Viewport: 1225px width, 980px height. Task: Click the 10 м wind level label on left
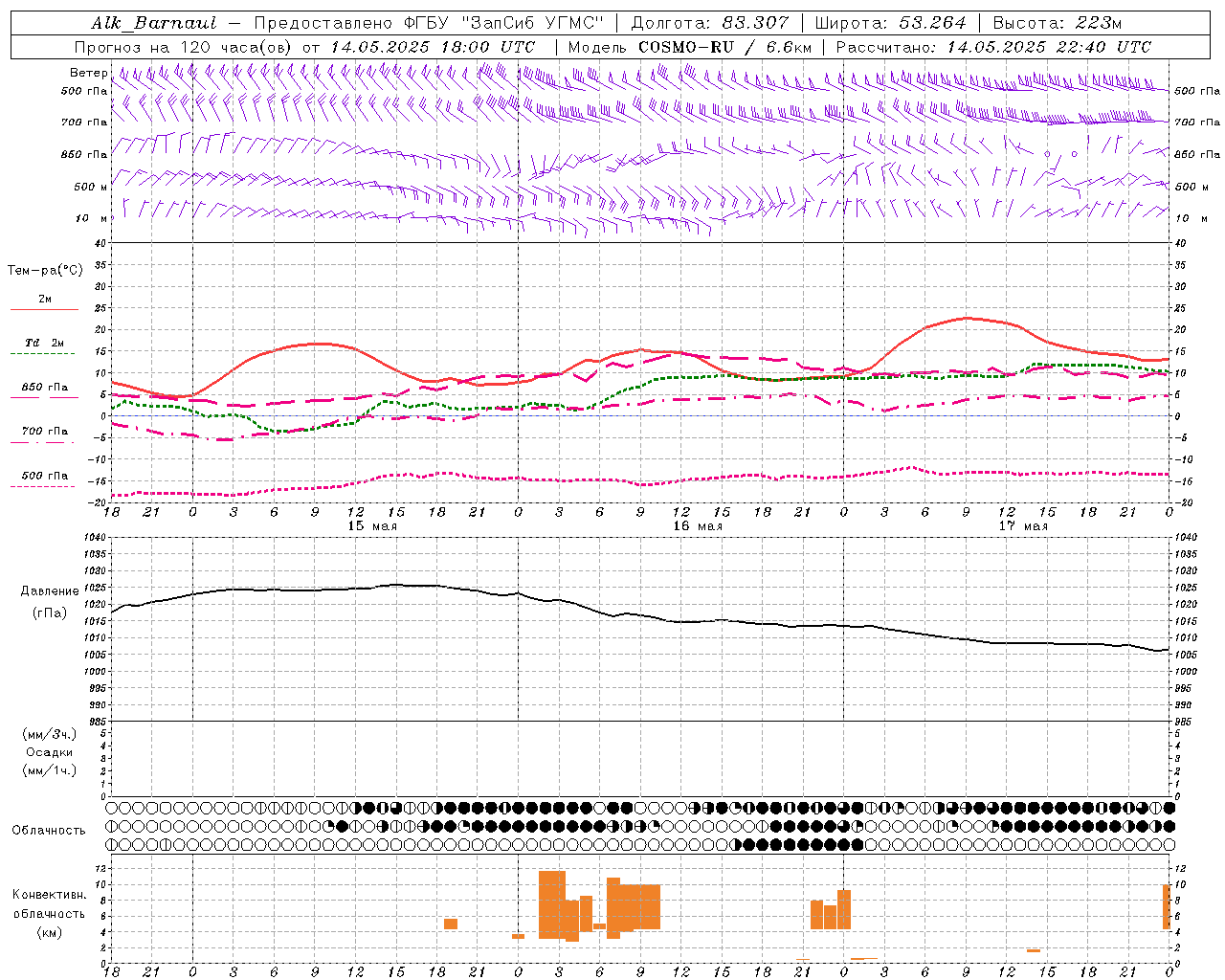[x=91, y=218]
